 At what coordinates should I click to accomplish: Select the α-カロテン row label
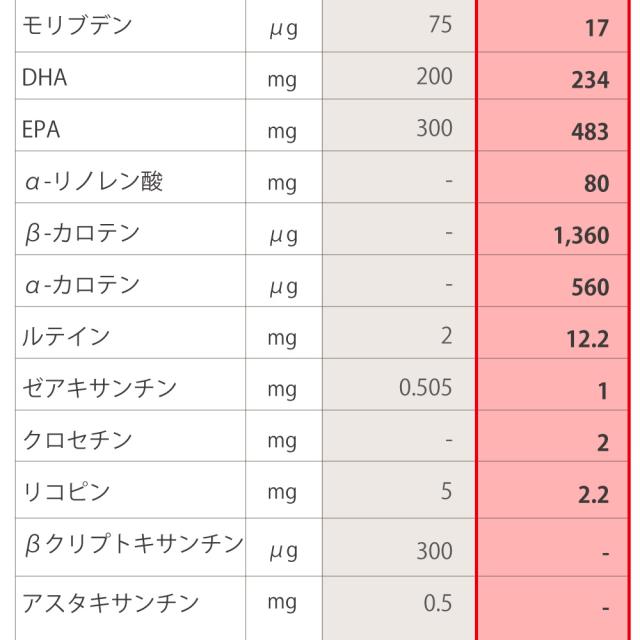(81, 286)
